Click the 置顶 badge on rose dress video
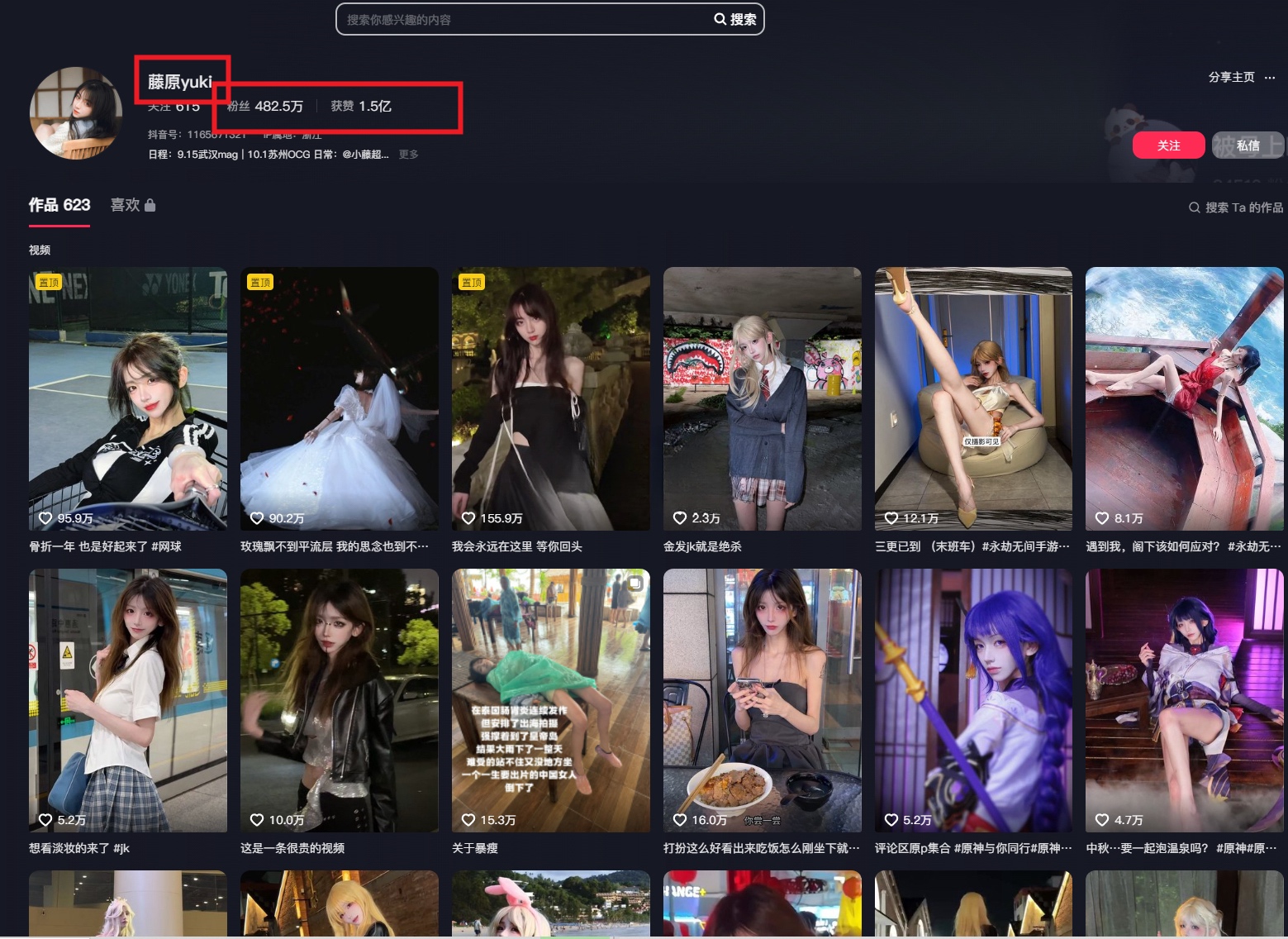1288x939 pixels. [260, 283]
